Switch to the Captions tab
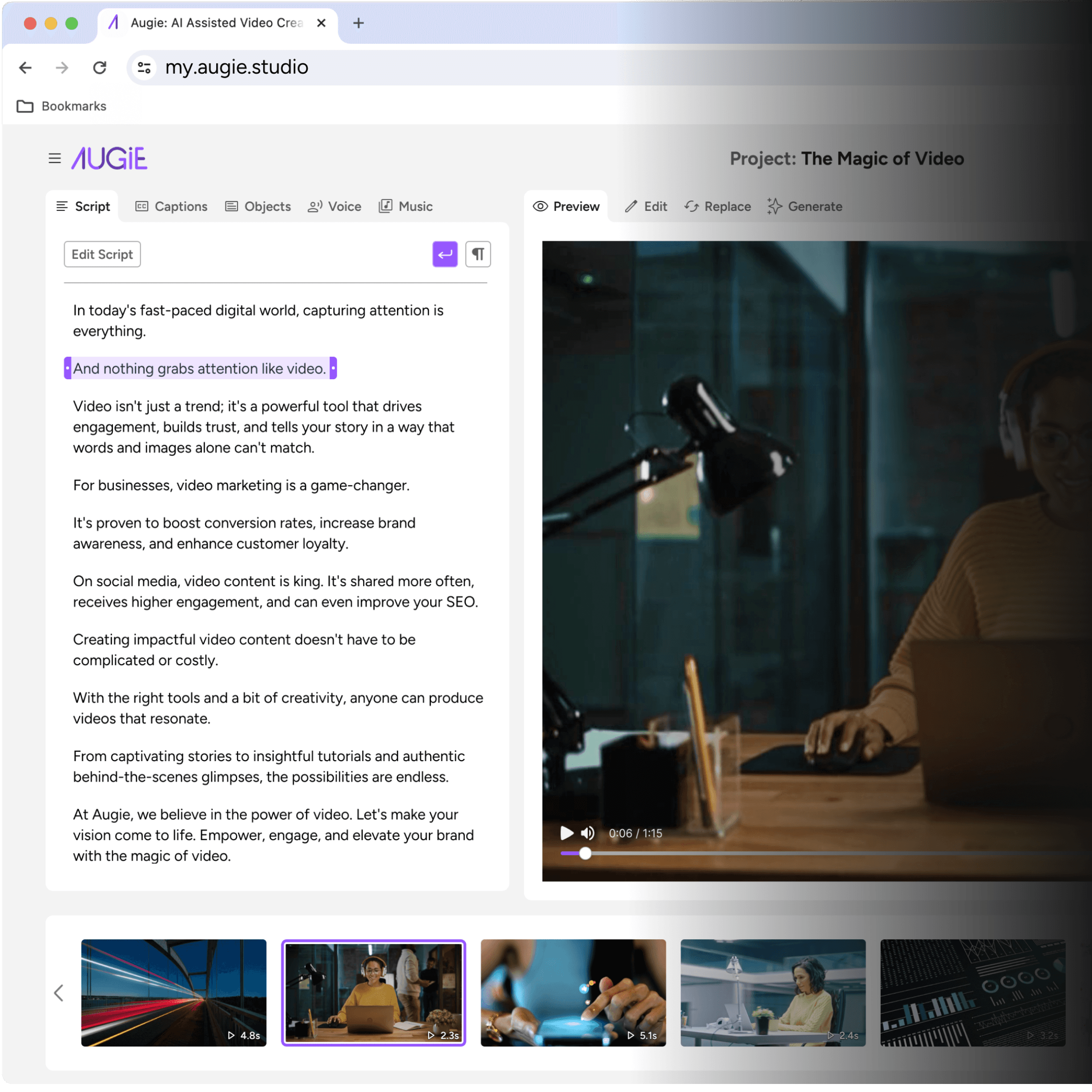The image size is (1092, 1092). (x=171, y=206)
